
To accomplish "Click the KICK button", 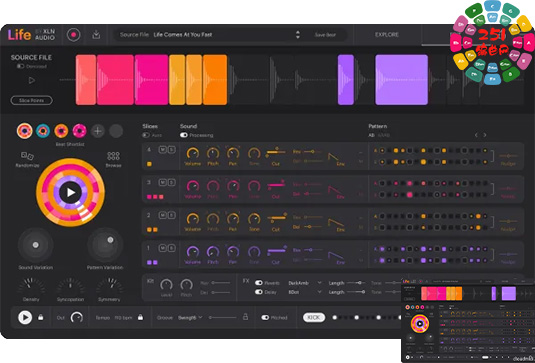I will [x=314, y=318].
